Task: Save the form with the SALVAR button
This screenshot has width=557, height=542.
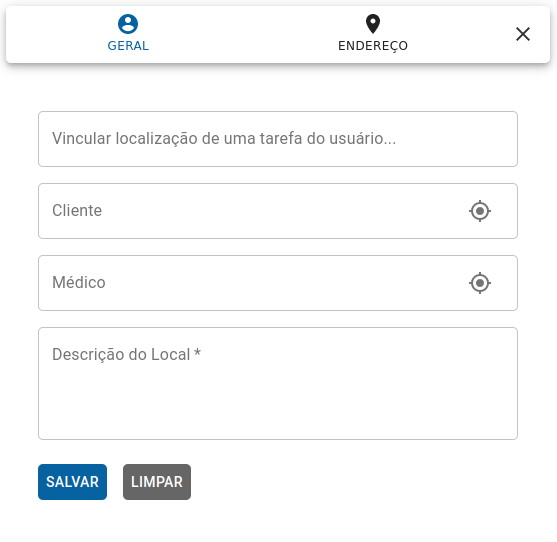Action: tap(72, 482)
